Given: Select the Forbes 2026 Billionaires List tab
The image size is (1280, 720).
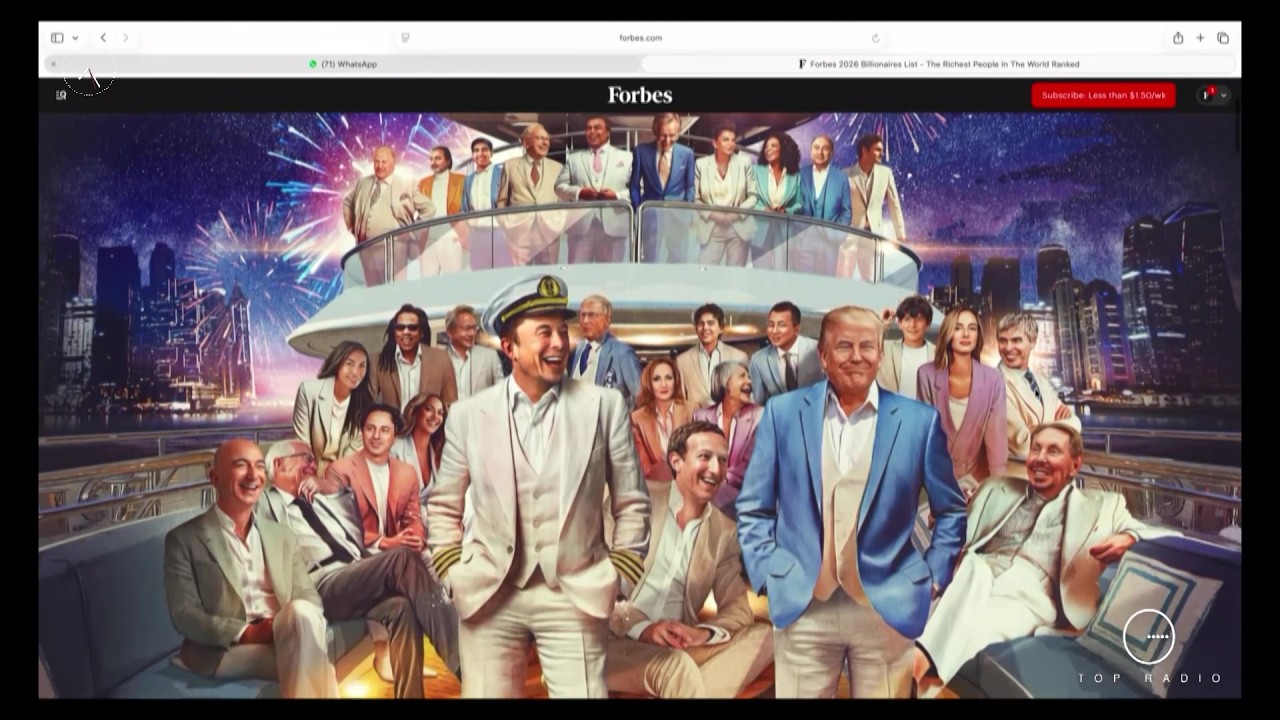Looking at the screenshot, I should [940, 64].
